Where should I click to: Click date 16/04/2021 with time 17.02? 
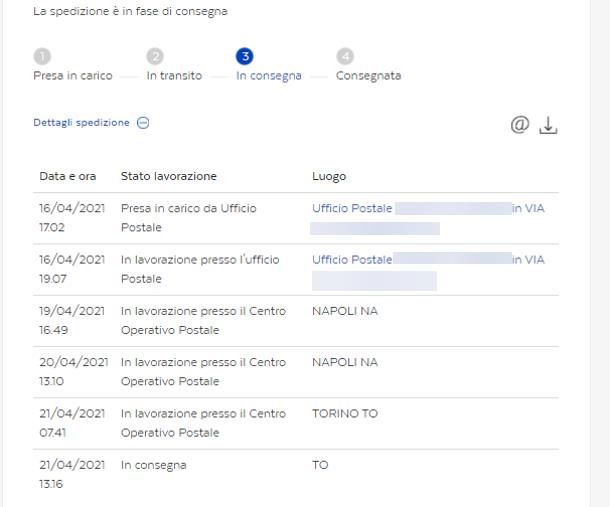pos(72,218)
